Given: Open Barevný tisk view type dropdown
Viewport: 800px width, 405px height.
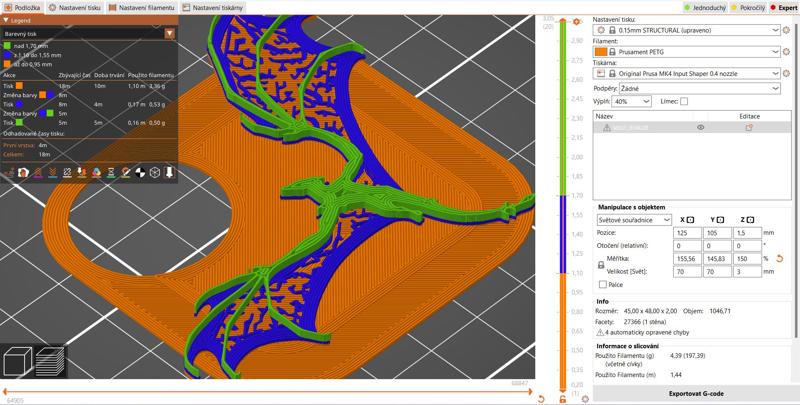Looking at the screenshot, I should [x=89, y=34].
